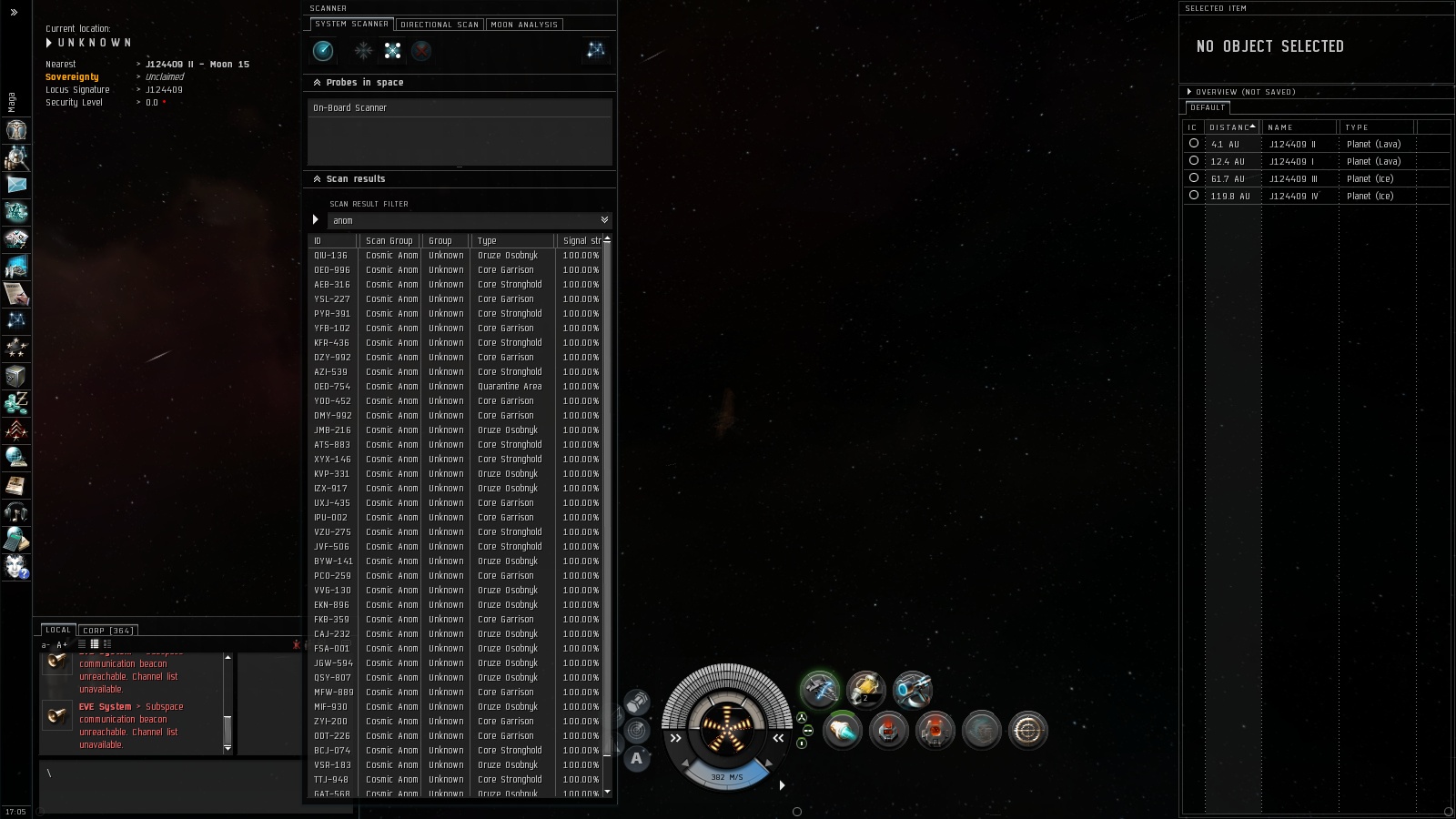This screenshot has height=819, width=1456.
Task: Sort scan results by the Type column header
Action: click(x=512, y=241)
